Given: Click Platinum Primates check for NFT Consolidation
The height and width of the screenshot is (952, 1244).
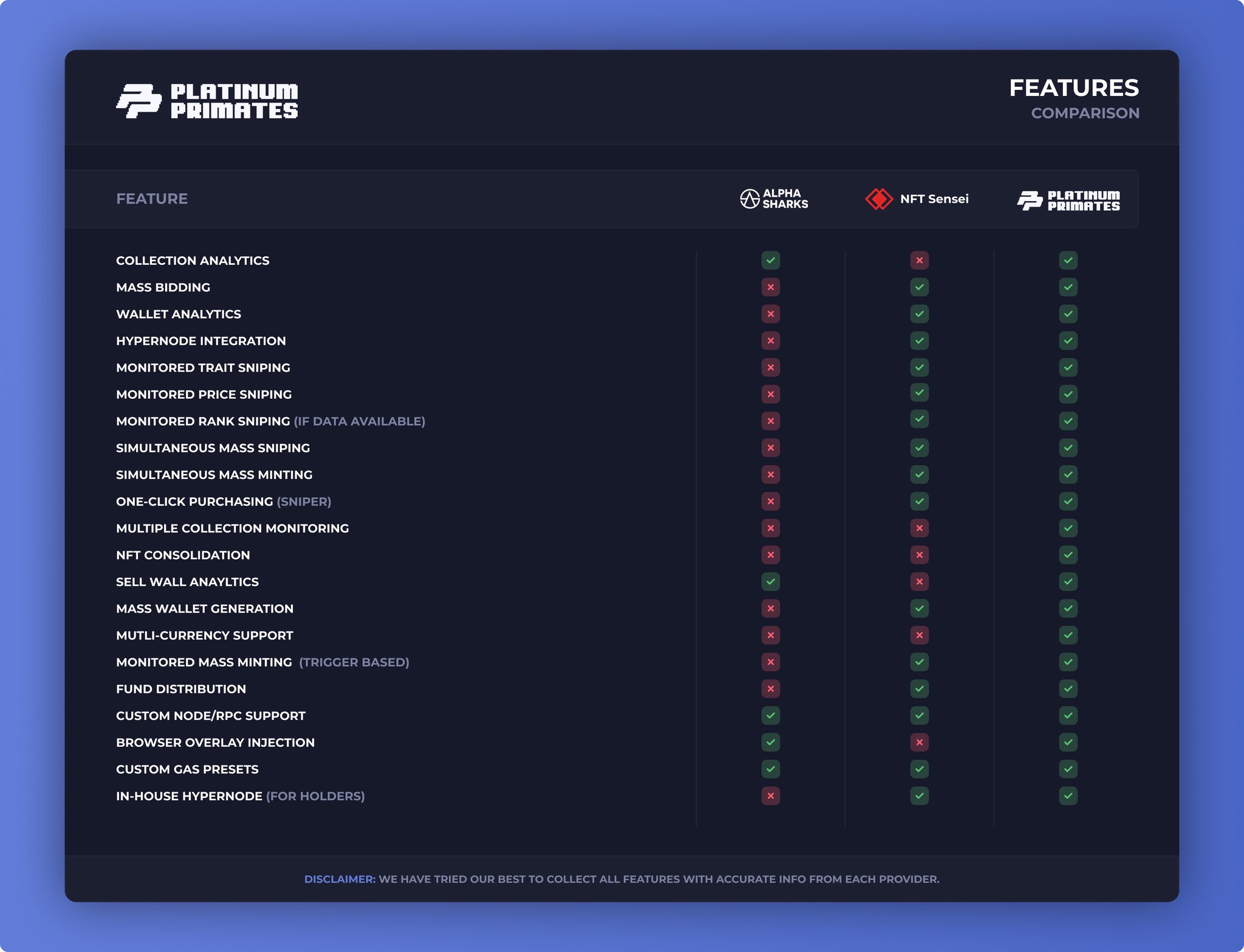Looking at the screenshot, I should click(1068, 555).
